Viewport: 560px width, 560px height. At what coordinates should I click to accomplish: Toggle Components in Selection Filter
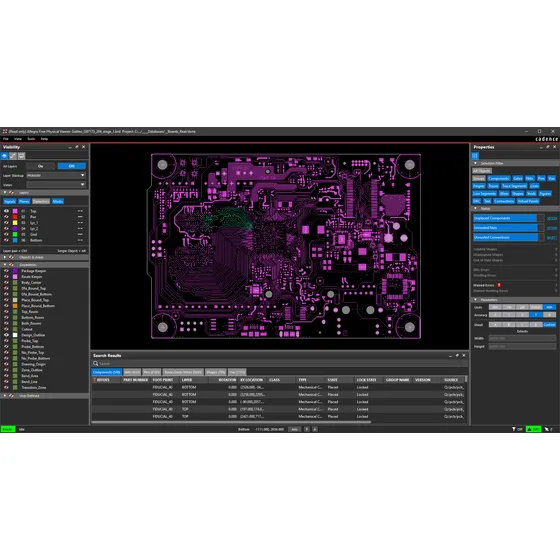click(499, 178)
